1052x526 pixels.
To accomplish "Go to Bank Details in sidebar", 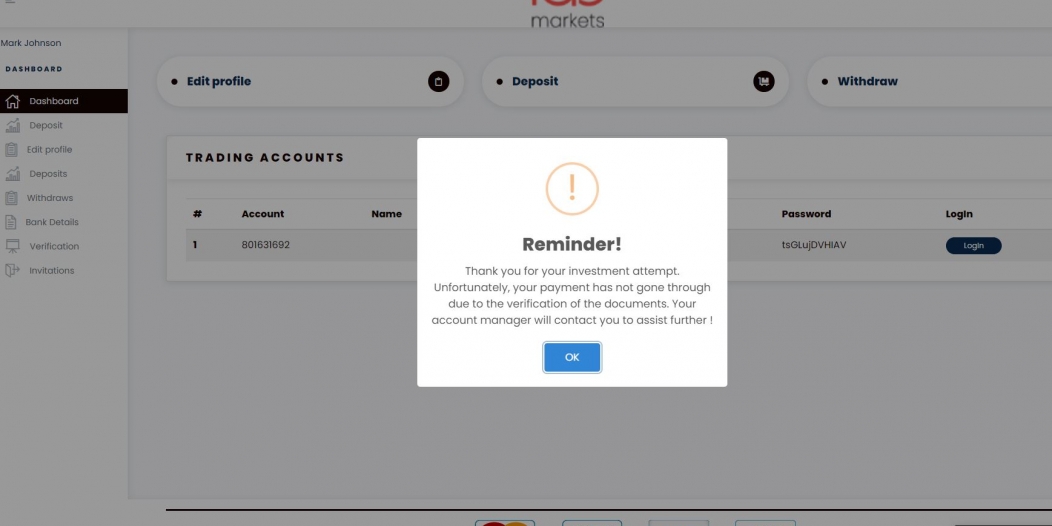I will (52, 222).
